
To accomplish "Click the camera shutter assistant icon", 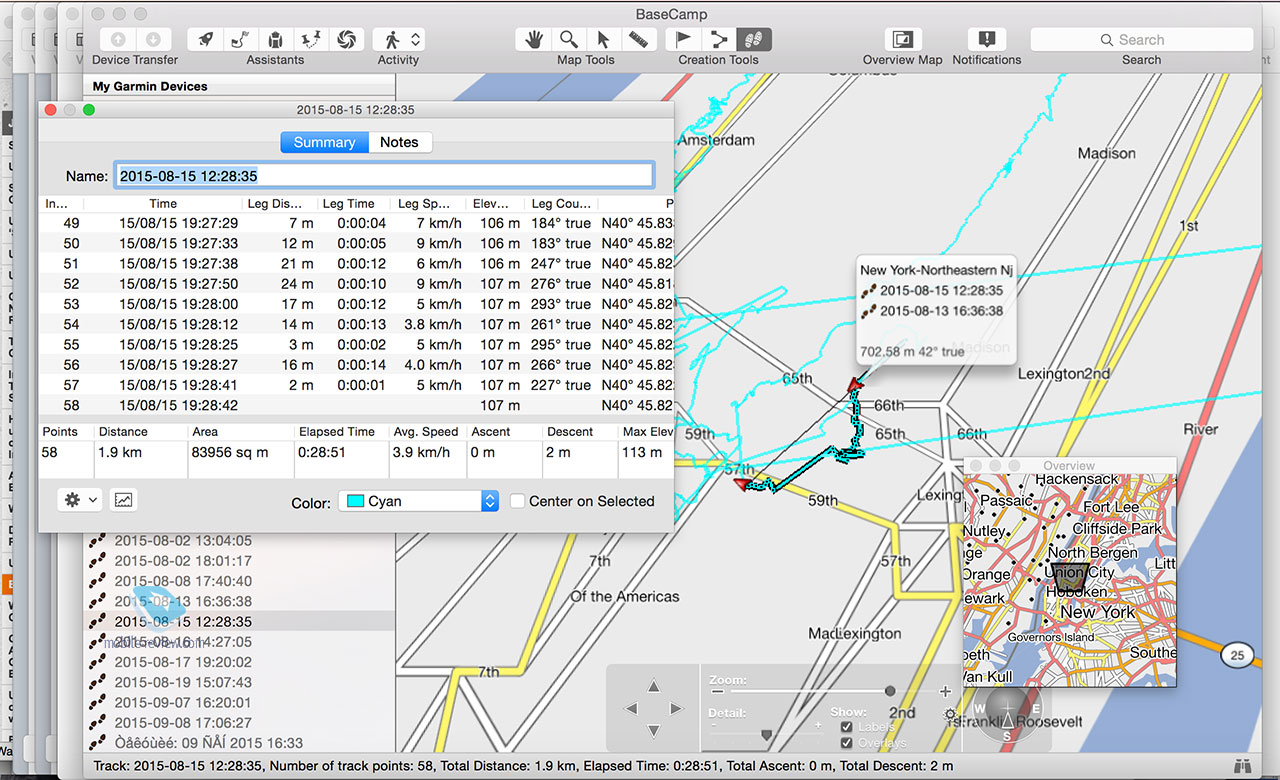I will coord(346,39).
